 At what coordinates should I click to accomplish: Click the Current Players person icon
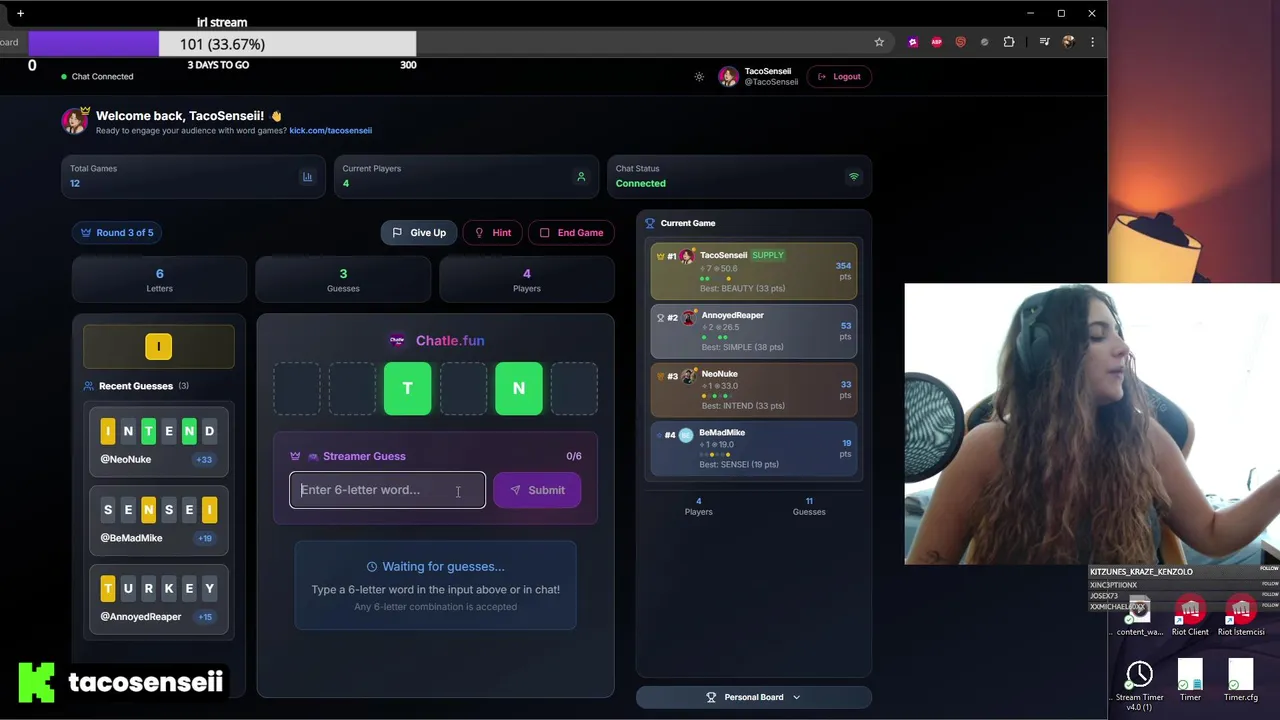click(581, 177)
